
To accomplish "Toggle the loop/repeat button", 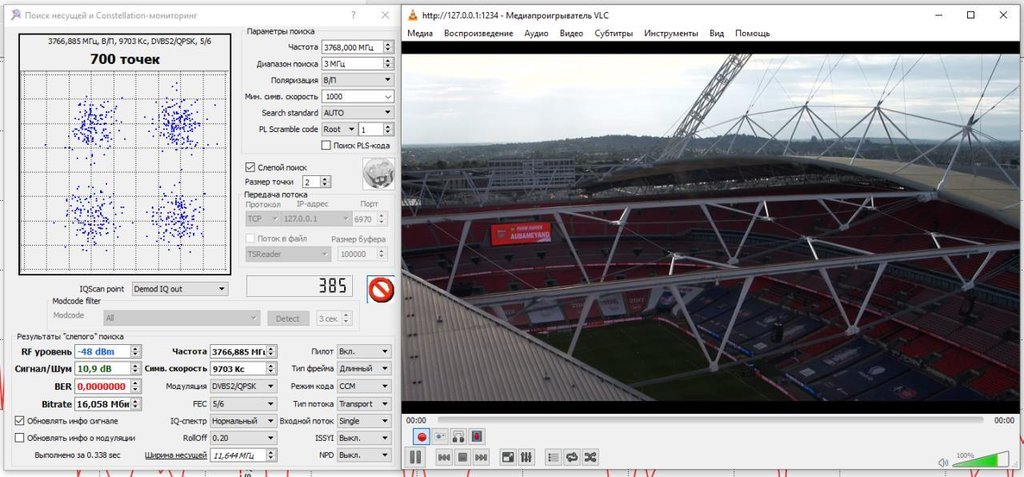I will [x=572, y=457].
